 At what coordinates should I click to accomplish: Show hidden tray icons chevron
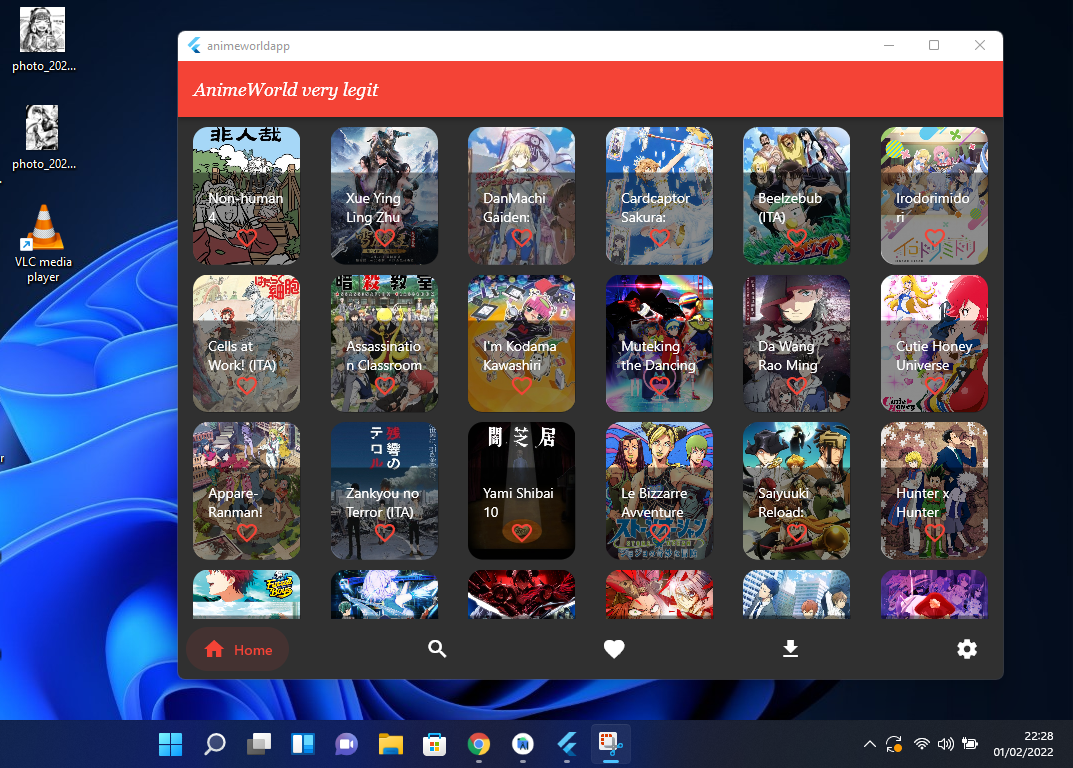point(870,744)
